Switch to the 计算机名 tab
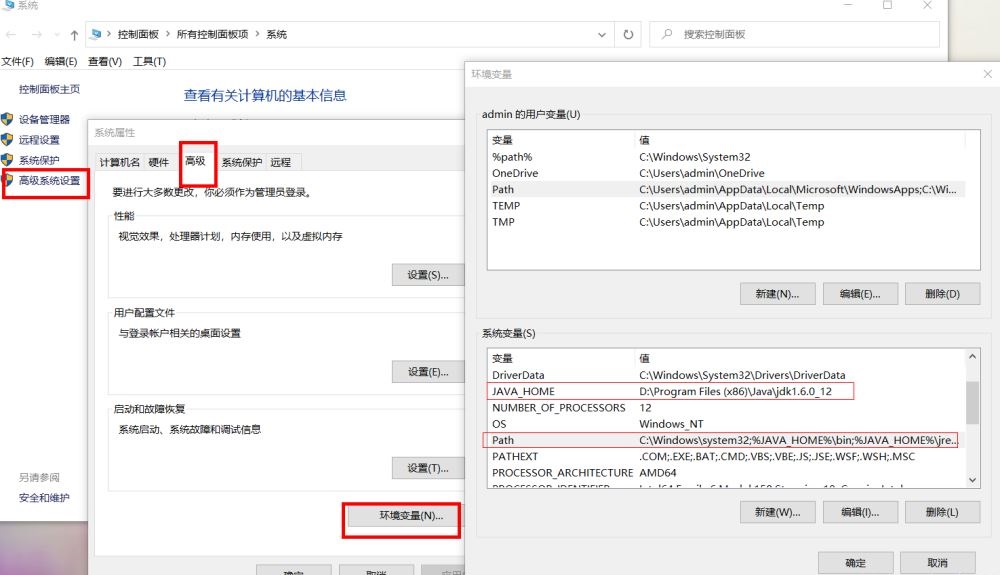Viewport: 1000px width, 575px height. tap(119, 163)
